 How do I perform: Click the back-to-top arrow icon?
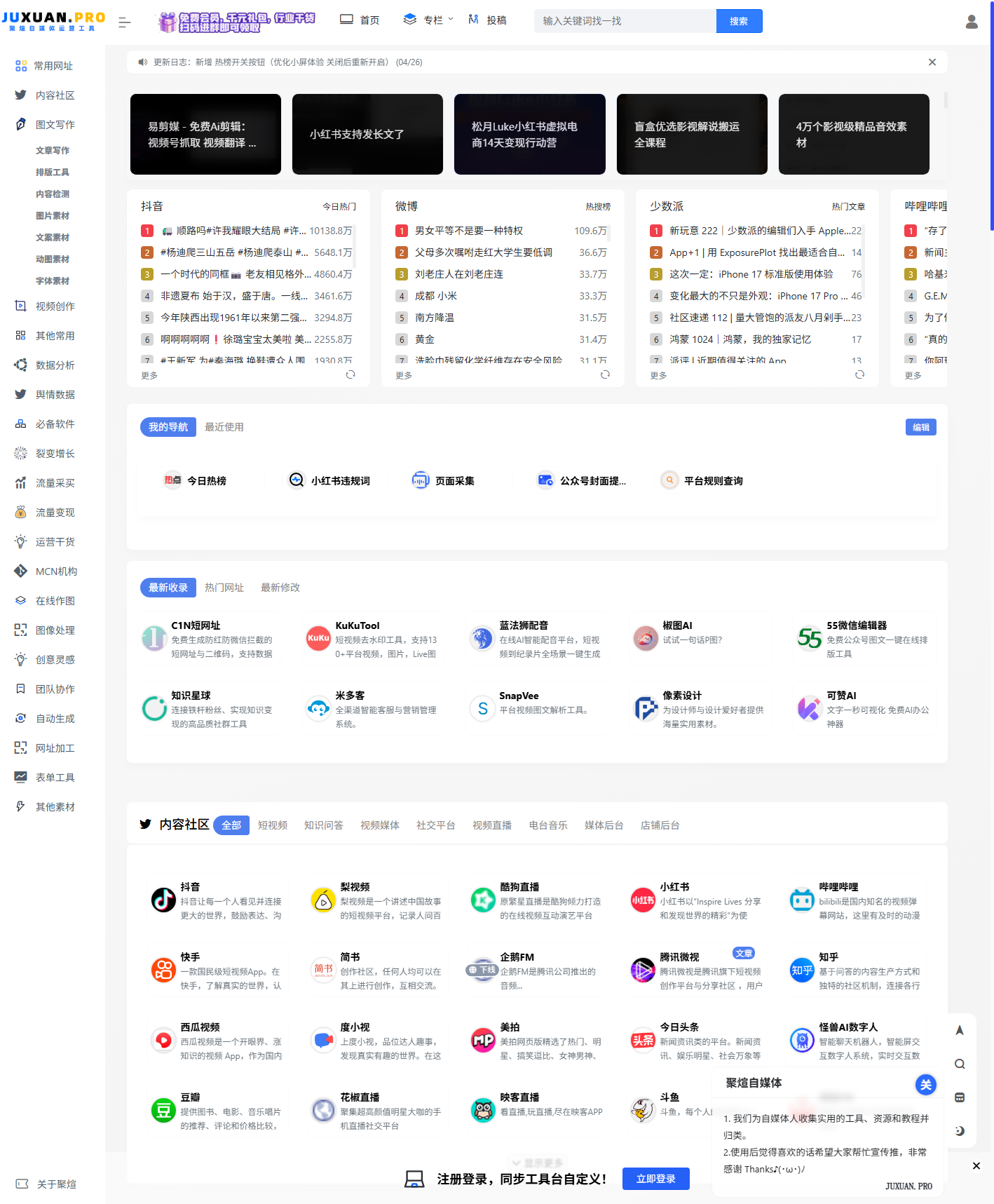coord(960,1030)
